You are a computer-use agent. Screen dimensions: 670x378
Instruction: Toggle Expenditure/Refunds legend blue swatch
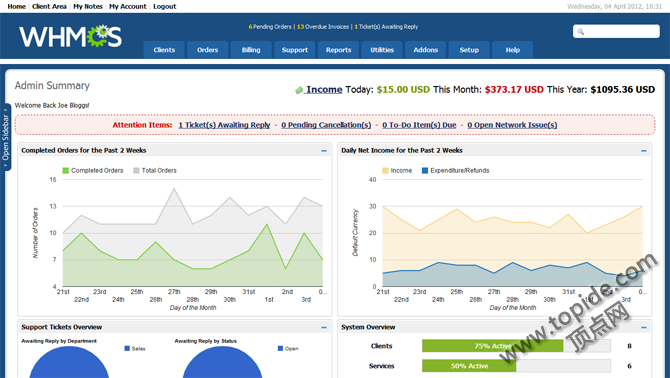click(425, 170)
